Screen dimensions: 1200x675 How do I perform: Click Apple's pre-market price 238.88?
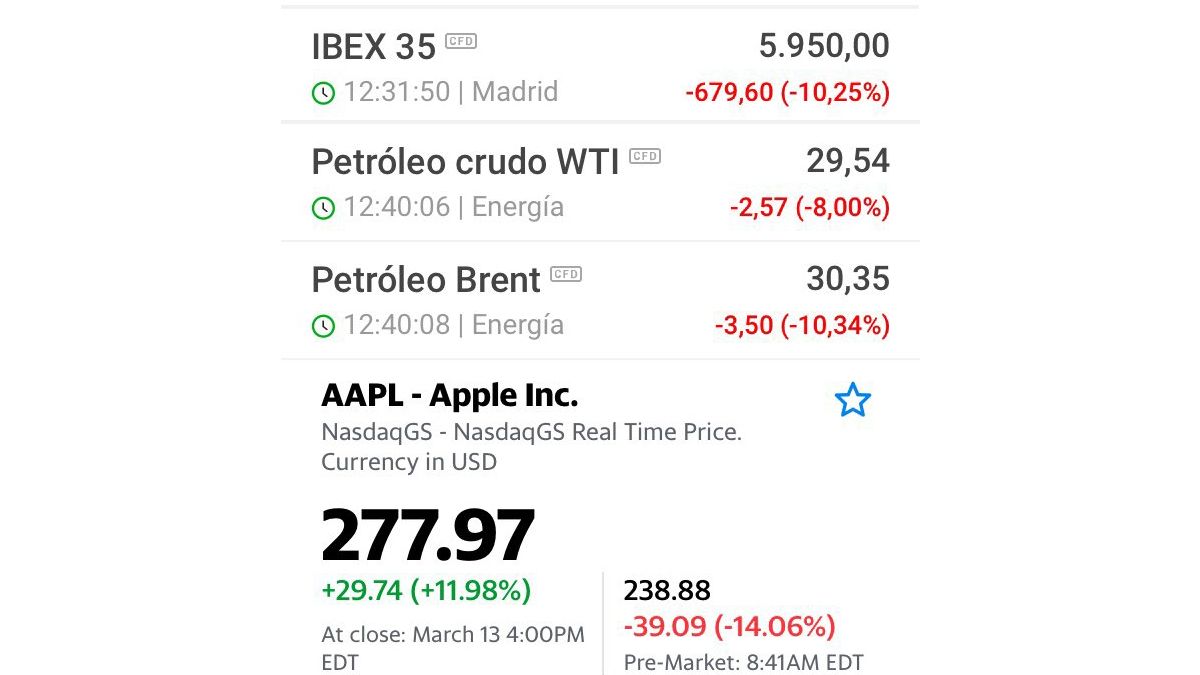pos(667,590)
